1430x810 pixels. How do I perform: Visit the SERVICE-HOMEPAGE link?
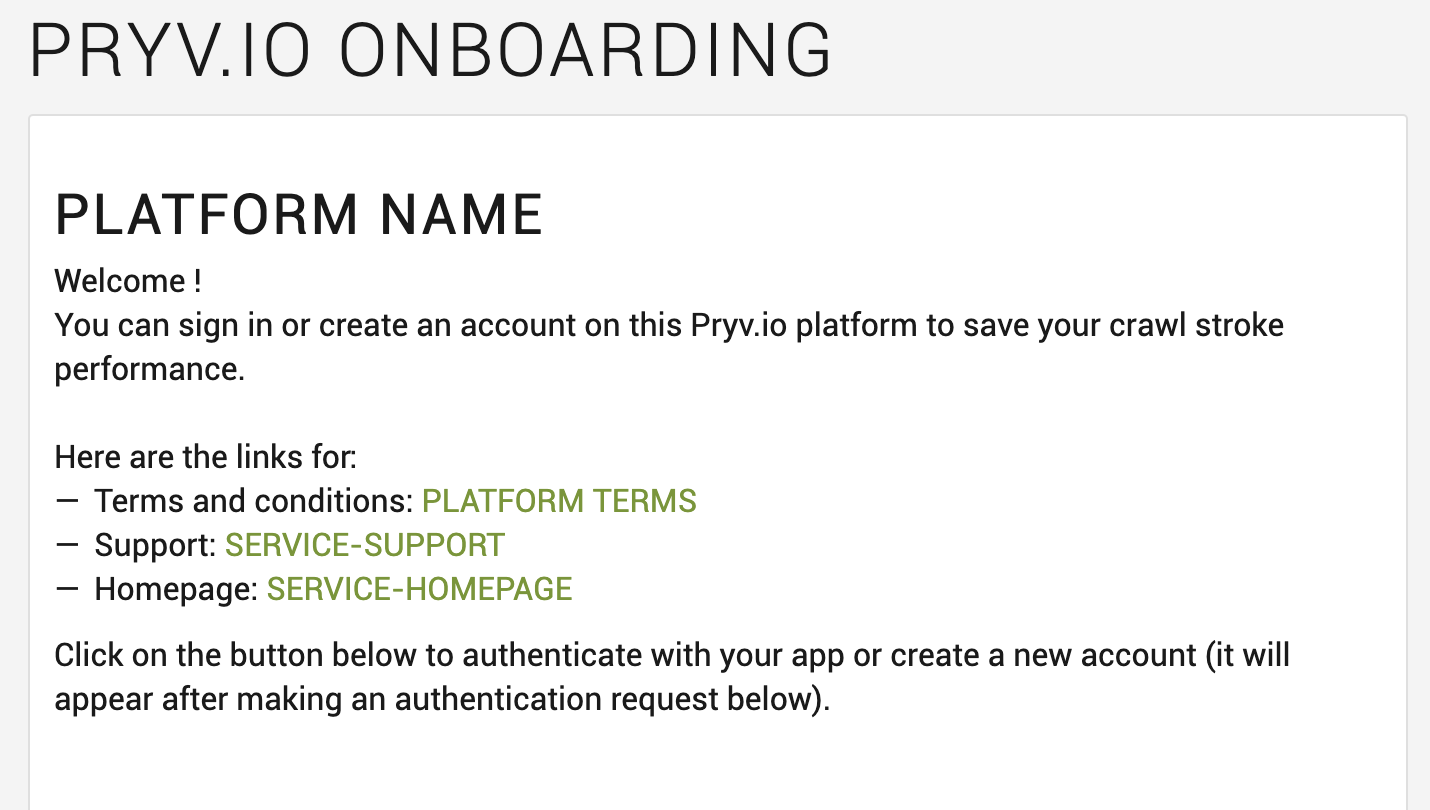(419, 589)
